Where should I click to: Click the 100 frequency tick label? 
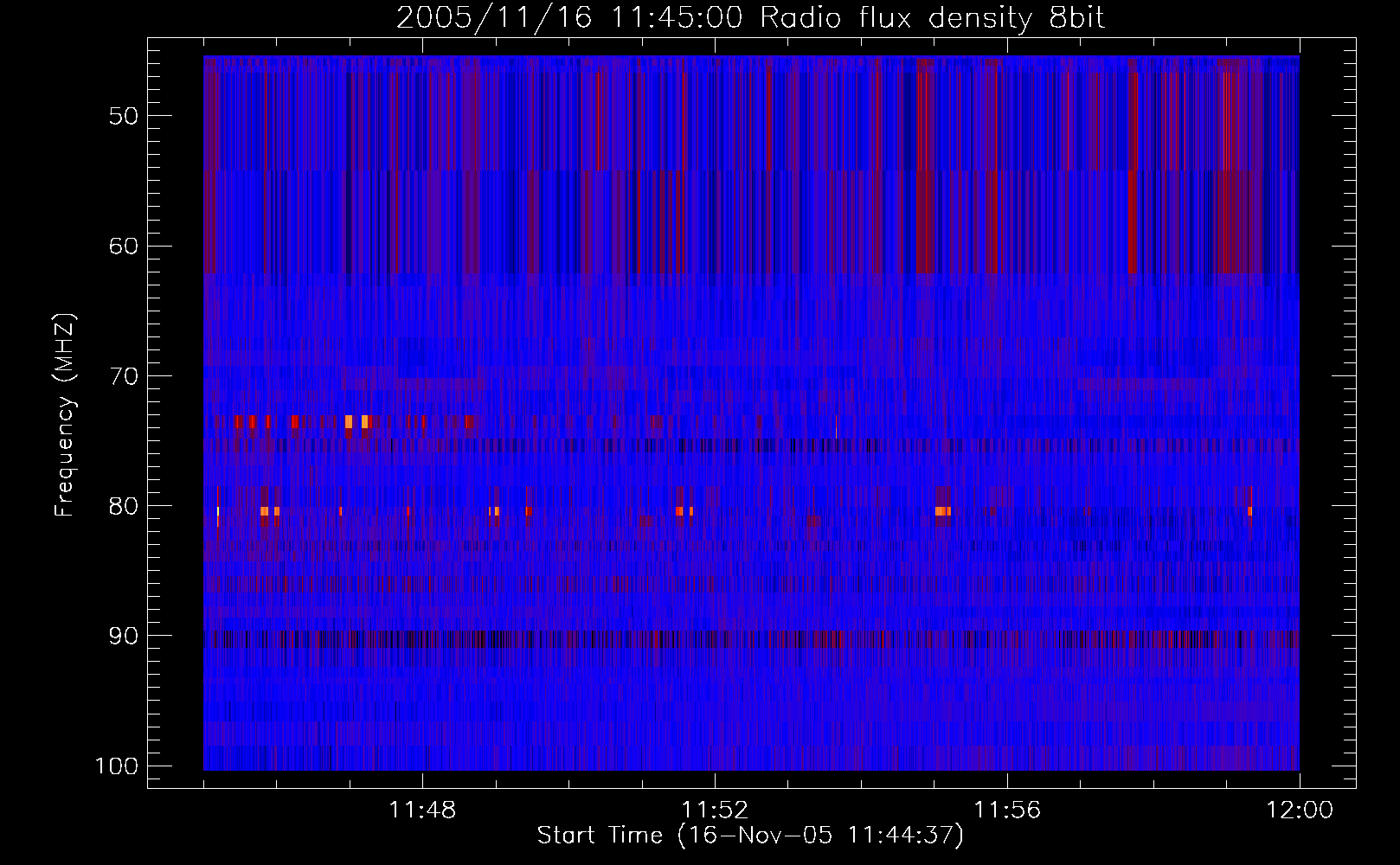tap(116, 766)
